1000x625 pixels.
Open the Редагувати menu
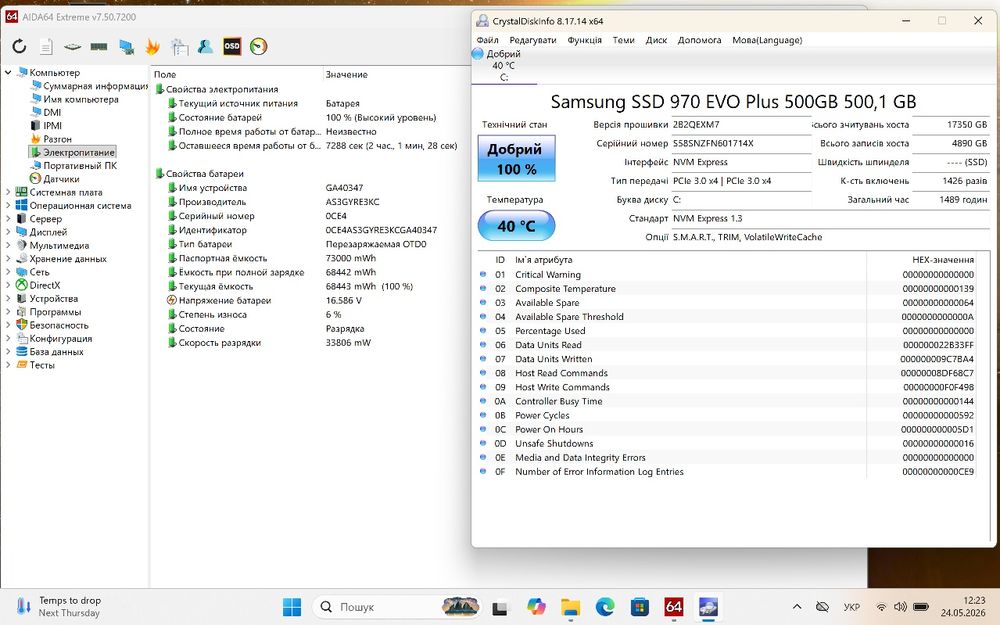click(x=533, y=40)
